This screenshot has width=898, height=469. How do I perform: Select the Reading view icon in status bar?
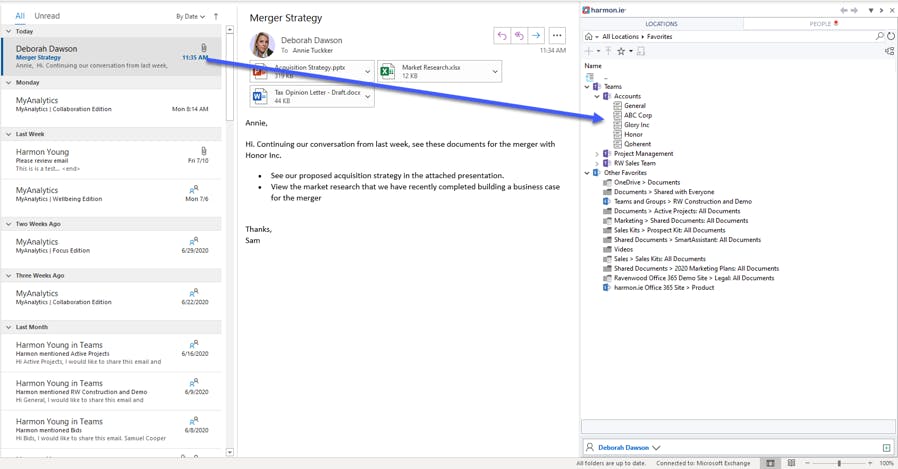[x=791, y=463]
